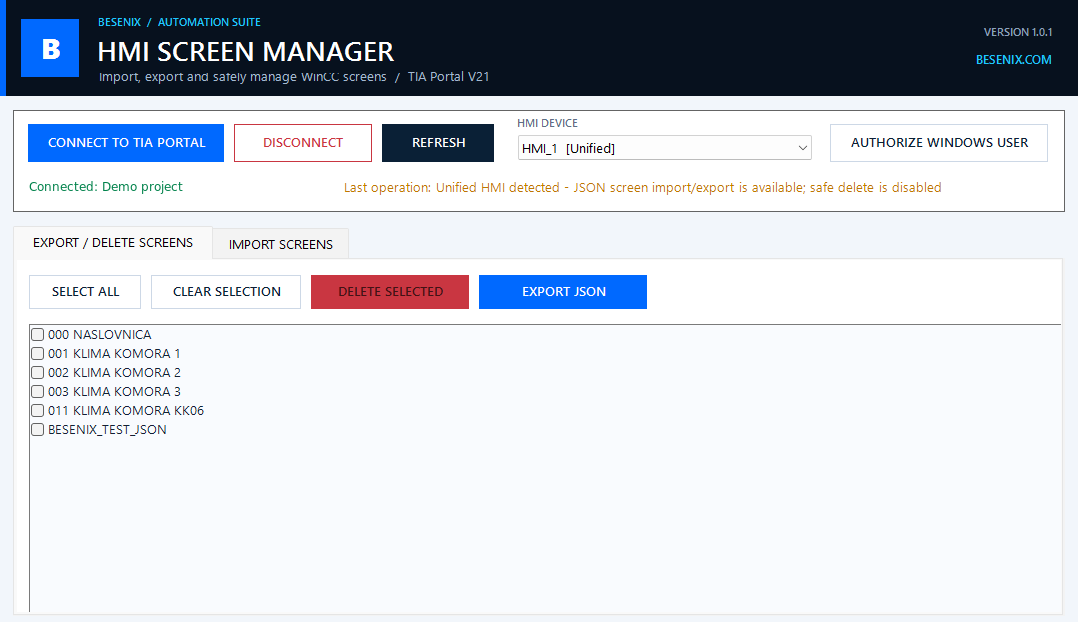Check the 000 NASLOVNICA checkbox
1078x622 pixels.
(x=38, y=335)
